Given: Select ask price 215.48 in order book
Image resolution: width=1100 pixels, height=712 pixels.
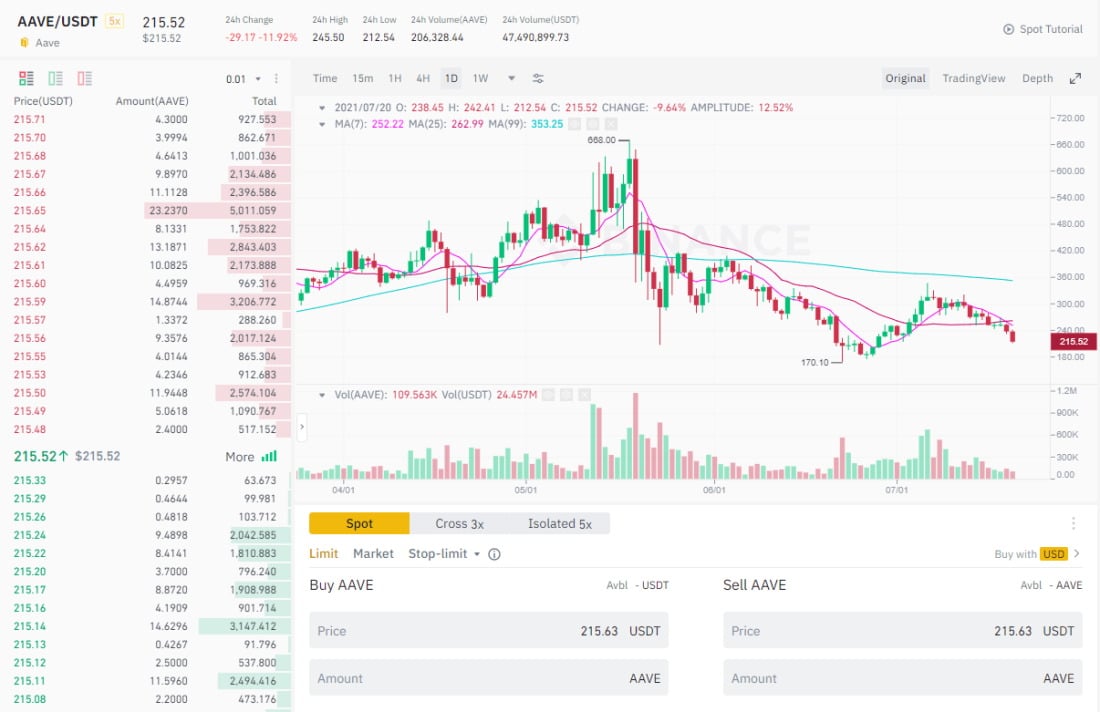Looking at the screenshot, I should pos(29,429).
